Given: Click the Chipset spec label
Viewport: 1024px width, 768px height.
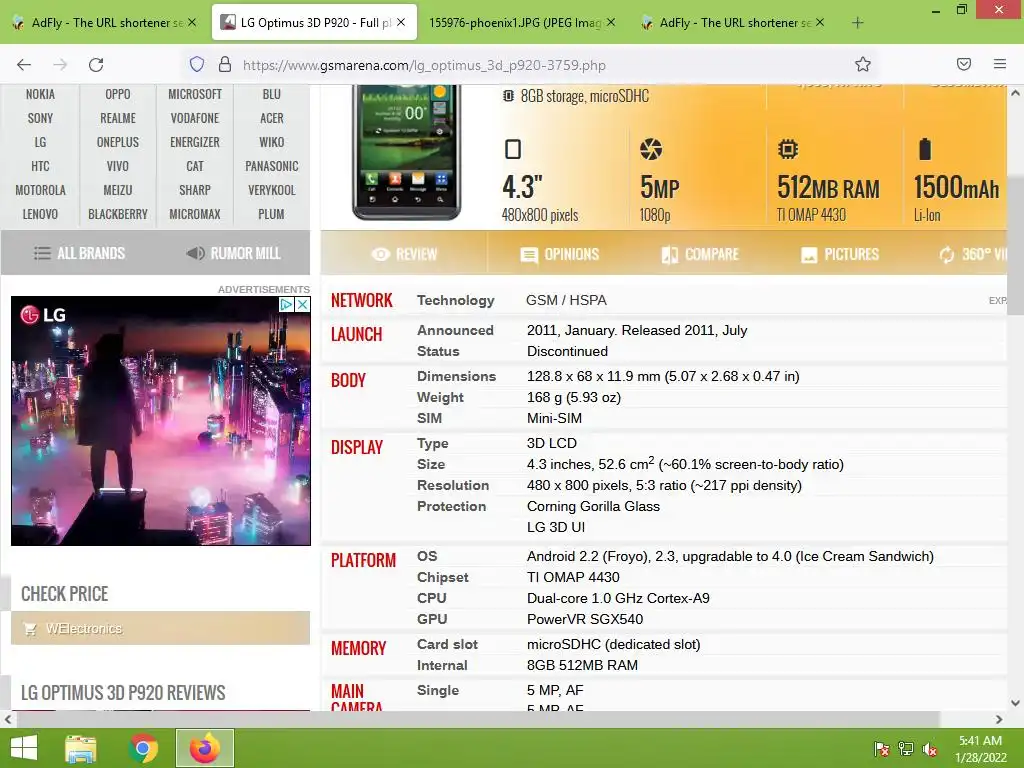Looking at the screenshot, I should (443, 577).
